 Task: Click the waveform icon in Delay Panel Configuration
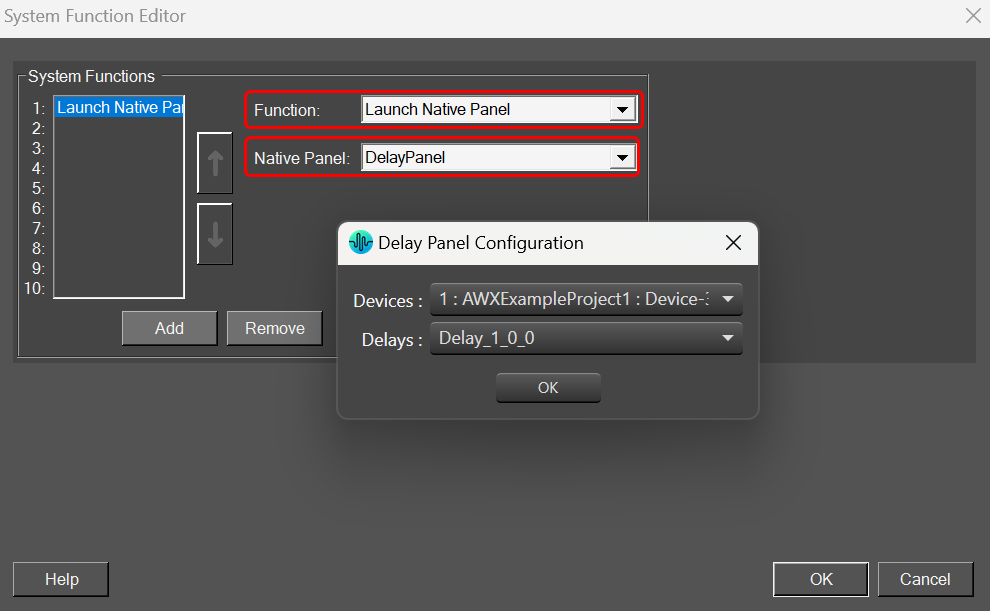[361, 242]
